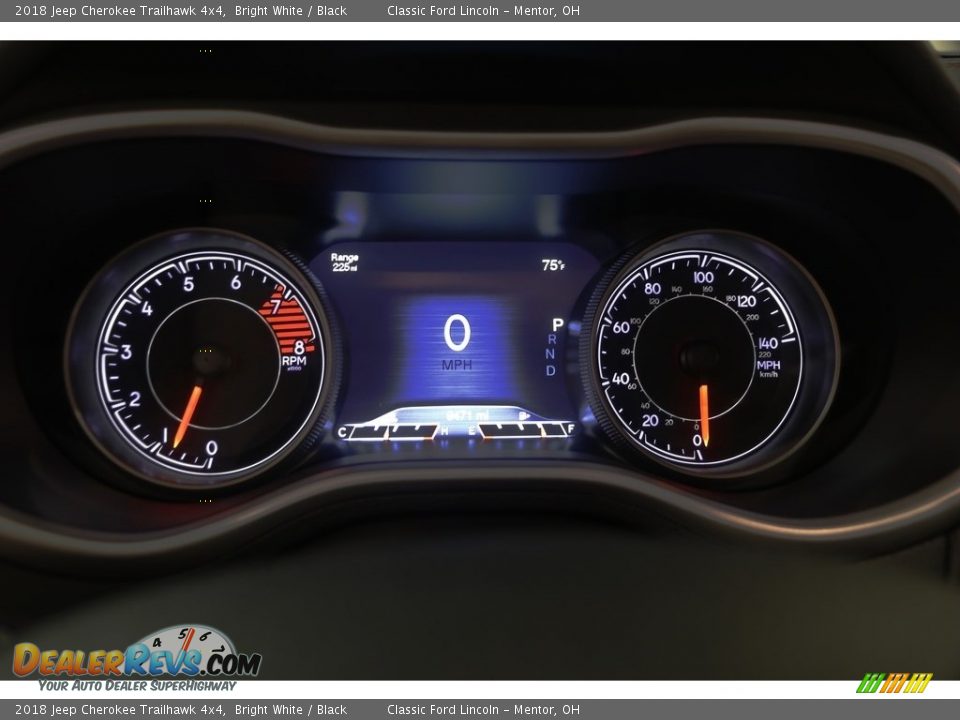Click the digital 0 MPH speed display

(457, 340)
